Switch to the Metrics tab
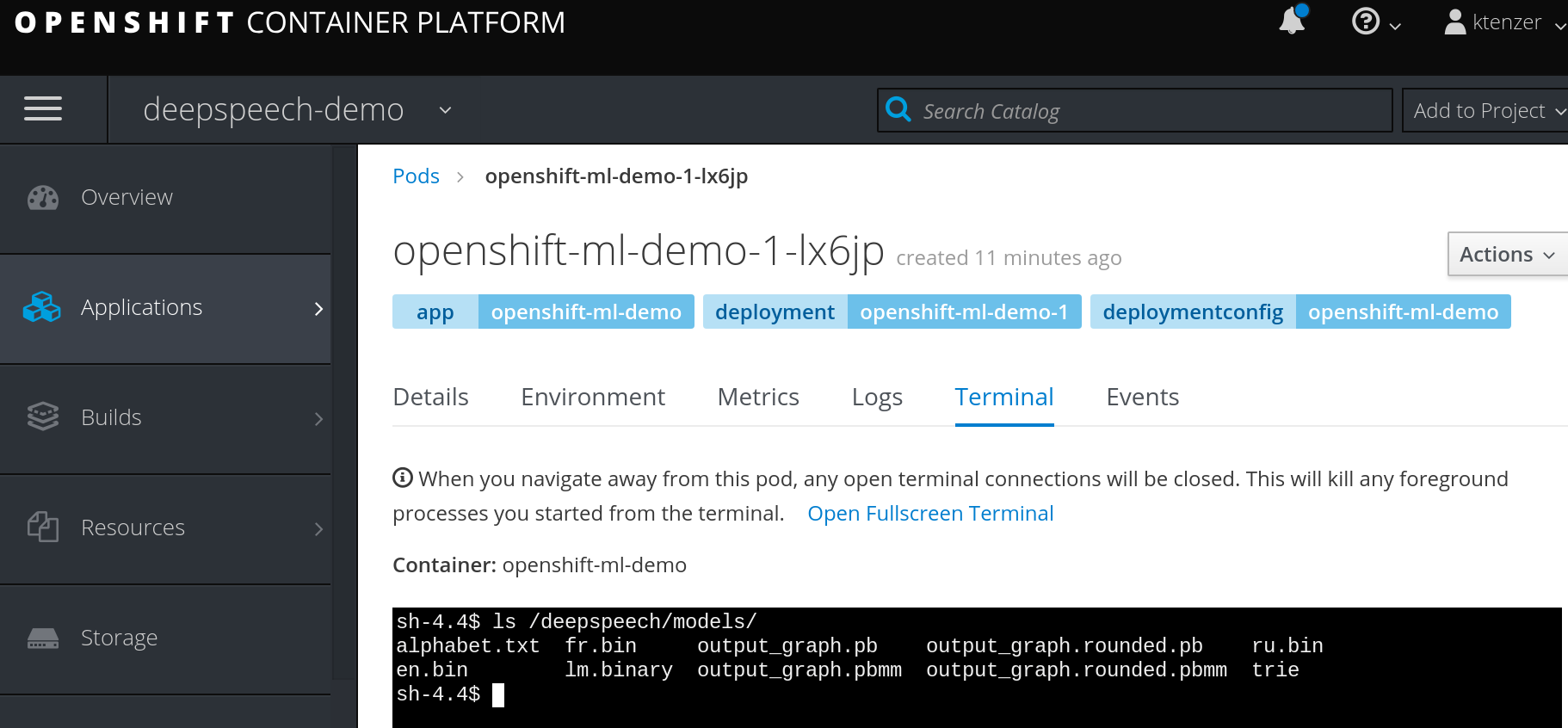1568x728 pixels. [758, 397]
